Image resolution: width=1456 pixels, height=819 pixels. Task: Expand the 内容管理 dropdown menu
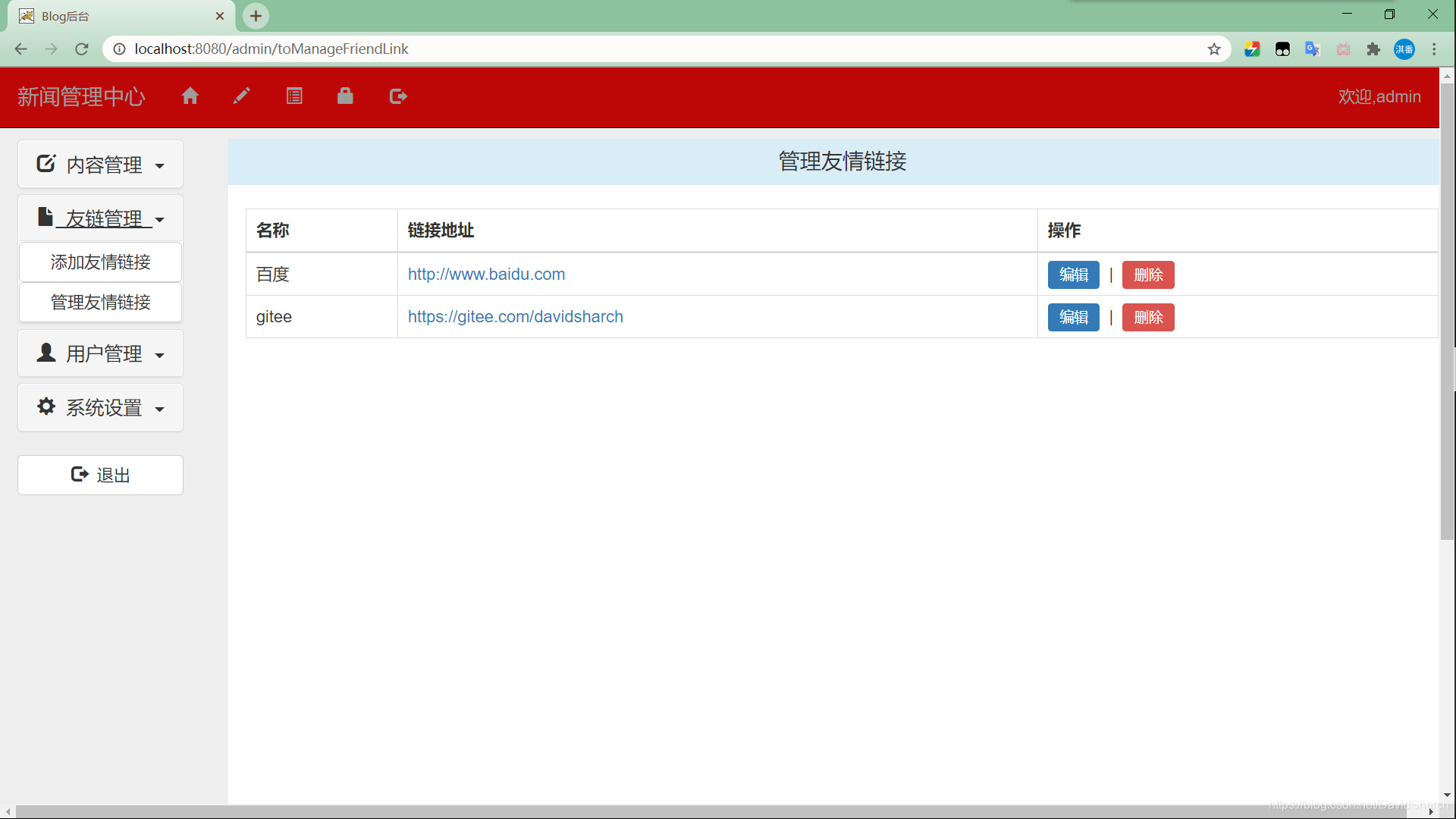coord(100,165)
